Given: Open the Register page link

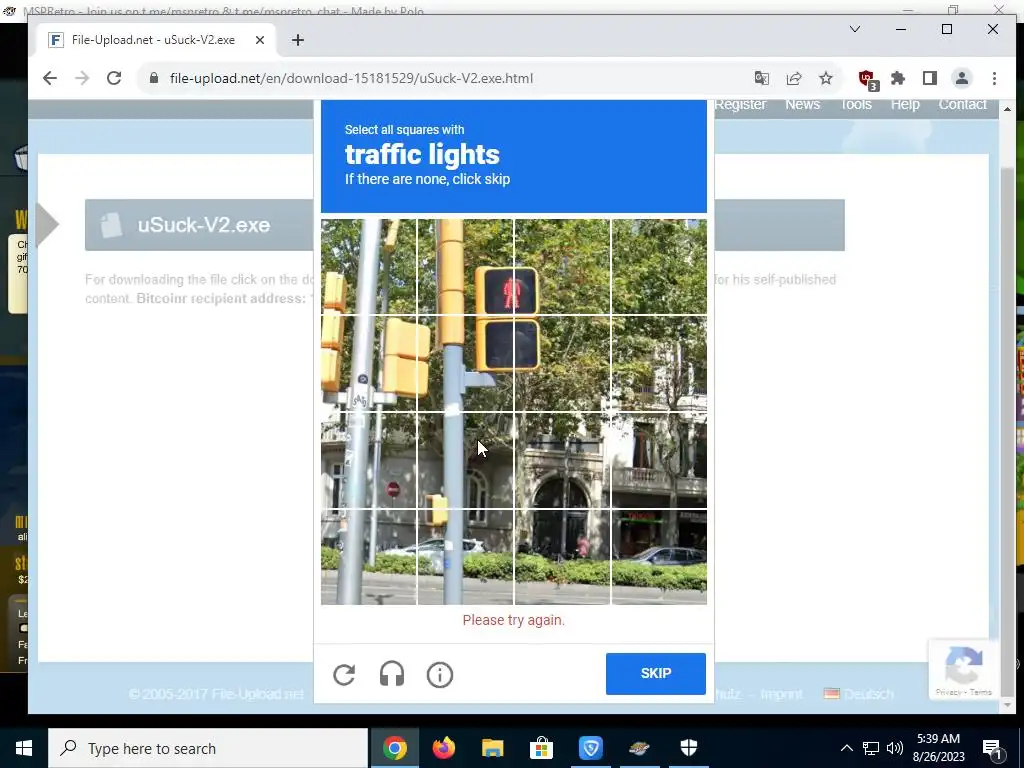Looking at the screenshot, I should click(740, 104).
